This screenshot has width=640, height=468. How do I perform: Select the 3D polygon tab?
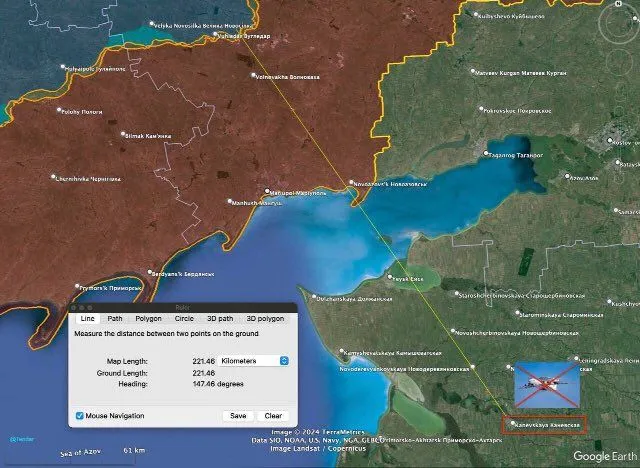click(265, 318)
